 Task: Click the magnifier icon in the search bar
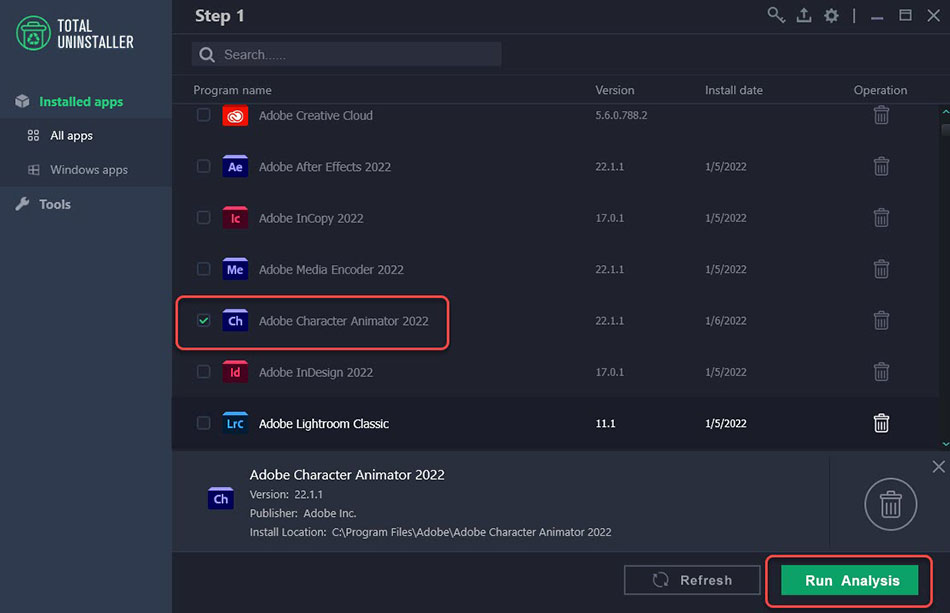(207, 55)
